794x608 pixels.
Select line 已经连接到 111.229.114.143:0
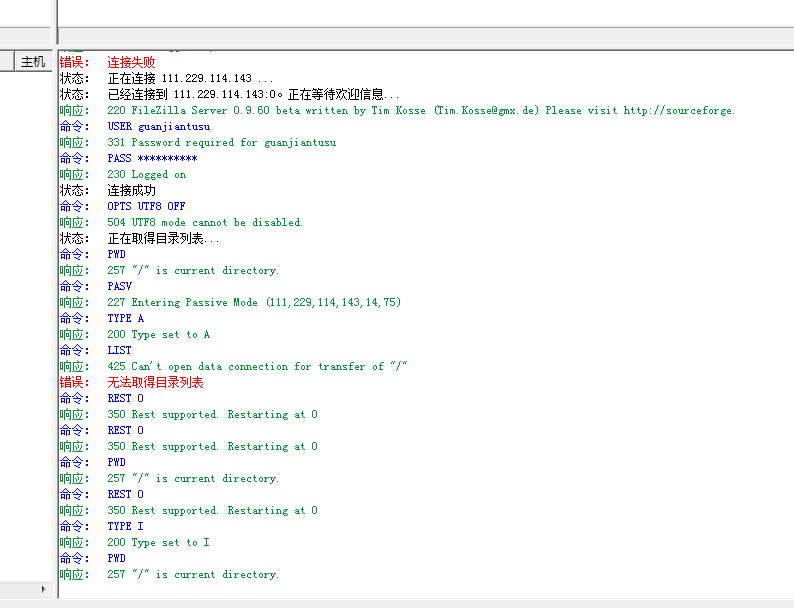coord(229,95)
